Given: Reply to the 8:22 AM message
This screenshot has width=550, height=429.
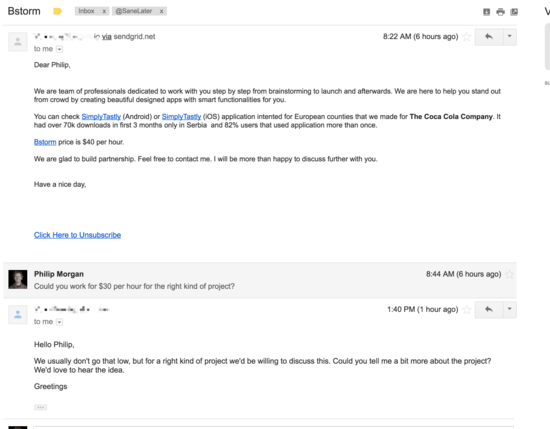Looking at the screenshot, I should (x=489, y=36).
